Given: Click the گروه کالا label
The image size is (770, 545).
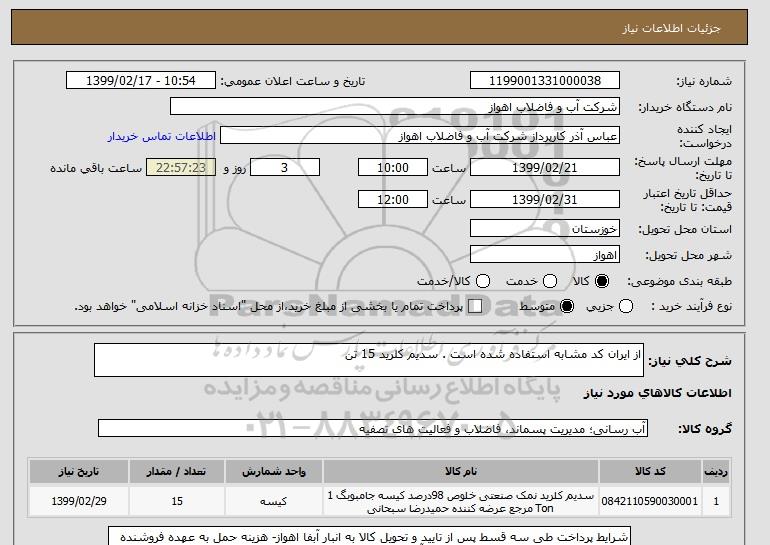Looking at the screenshot, I should (705, 429).
